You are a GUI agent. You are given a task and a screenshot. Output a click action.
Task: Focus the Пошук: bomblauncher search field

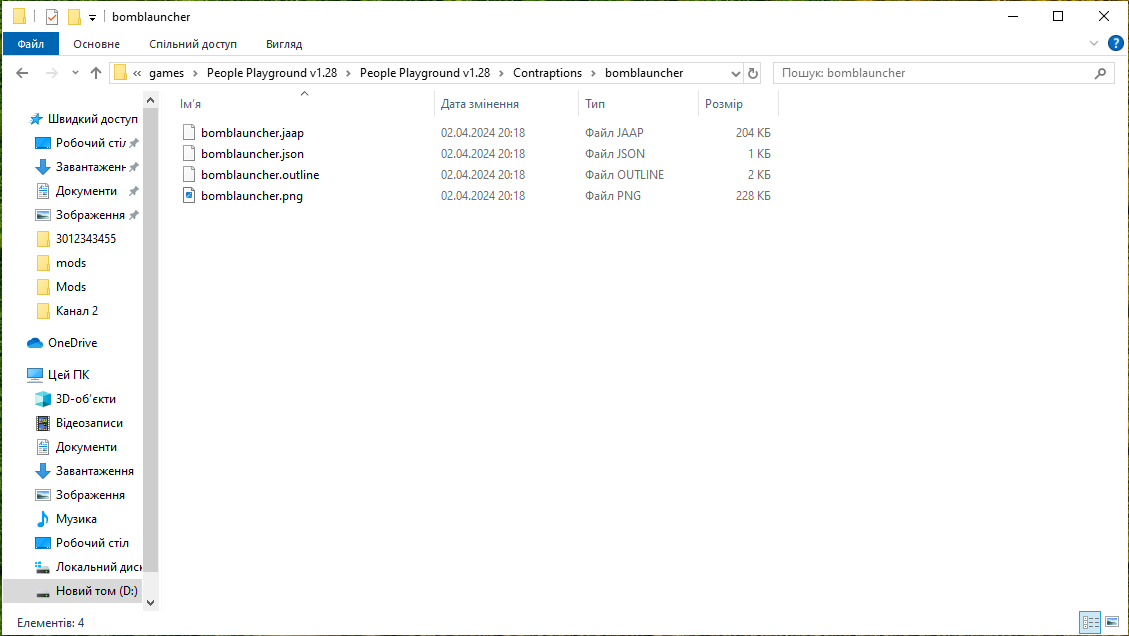[x=943, y=73]
